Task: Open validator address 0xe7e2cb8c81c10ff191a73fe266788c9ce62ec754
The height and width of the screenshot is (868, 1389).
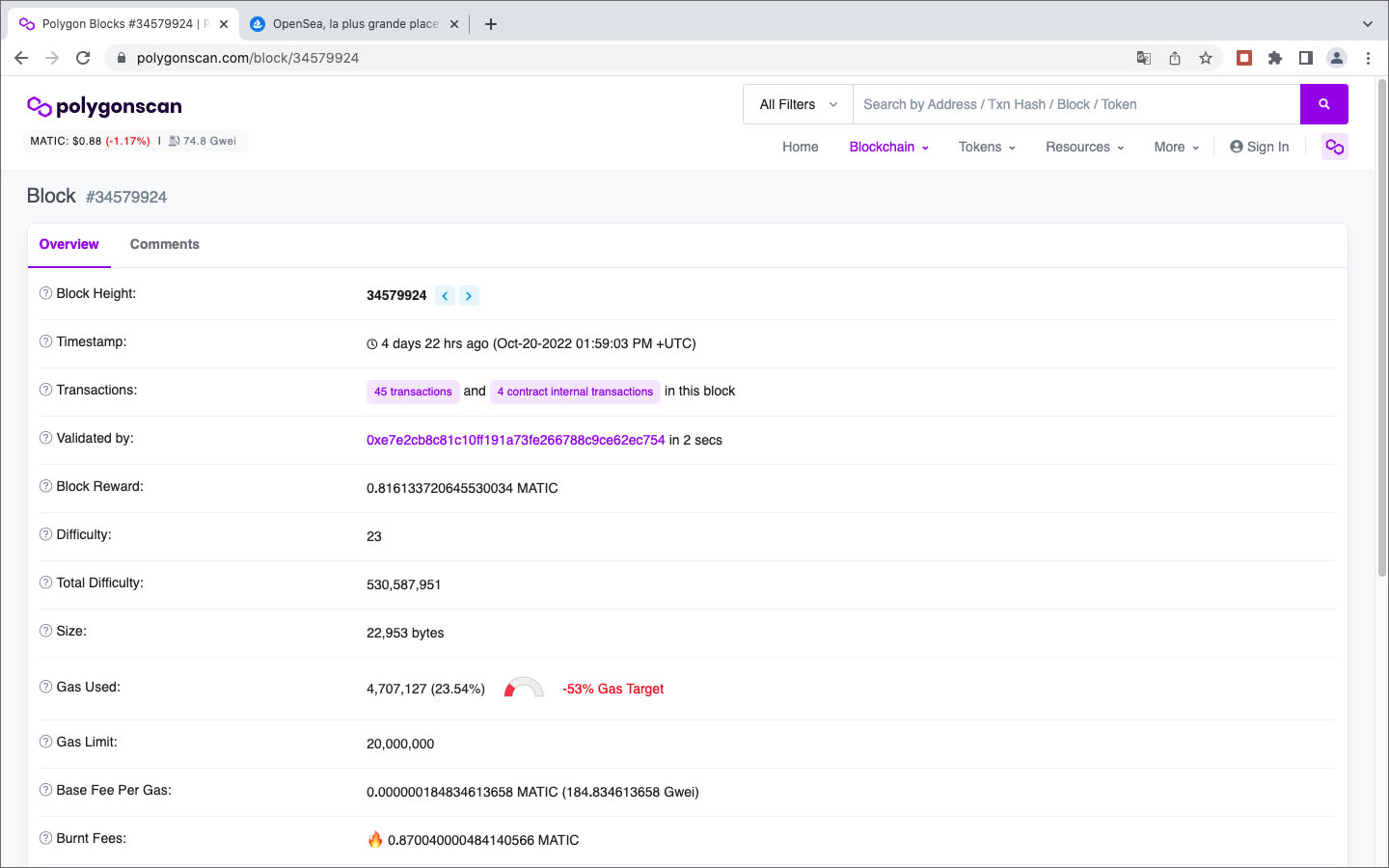Action: [x=515, y=440]
